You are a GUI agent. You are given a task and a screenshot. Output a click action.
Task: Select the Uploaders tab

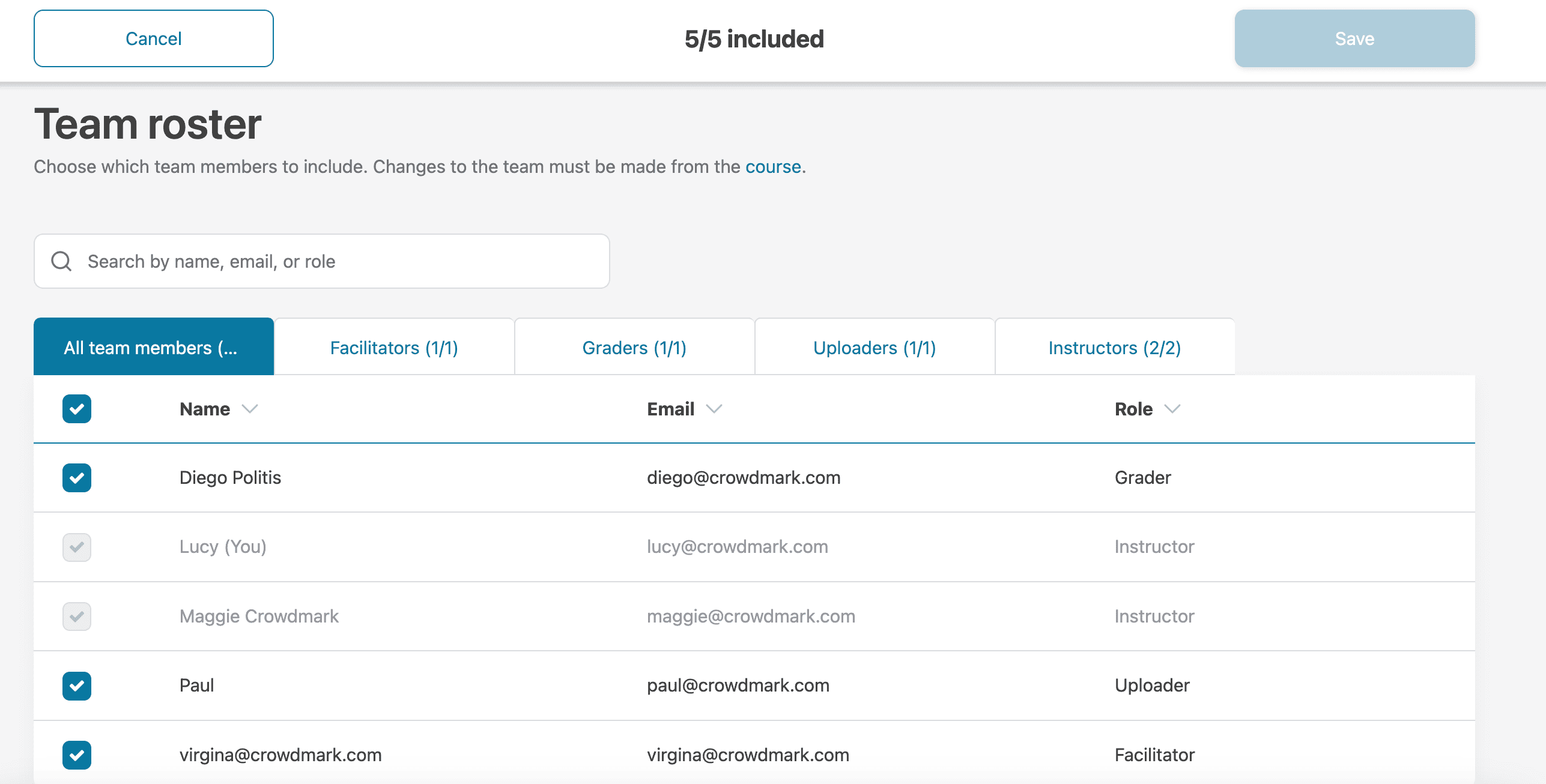[x=875, y=348]
